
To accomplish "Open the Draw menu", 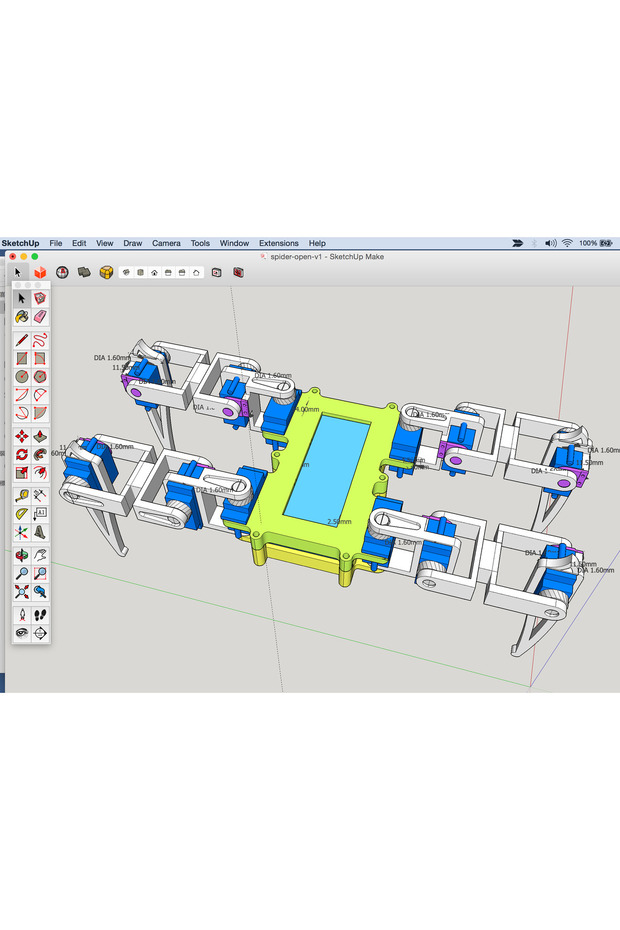I will (x=132, y=243).
